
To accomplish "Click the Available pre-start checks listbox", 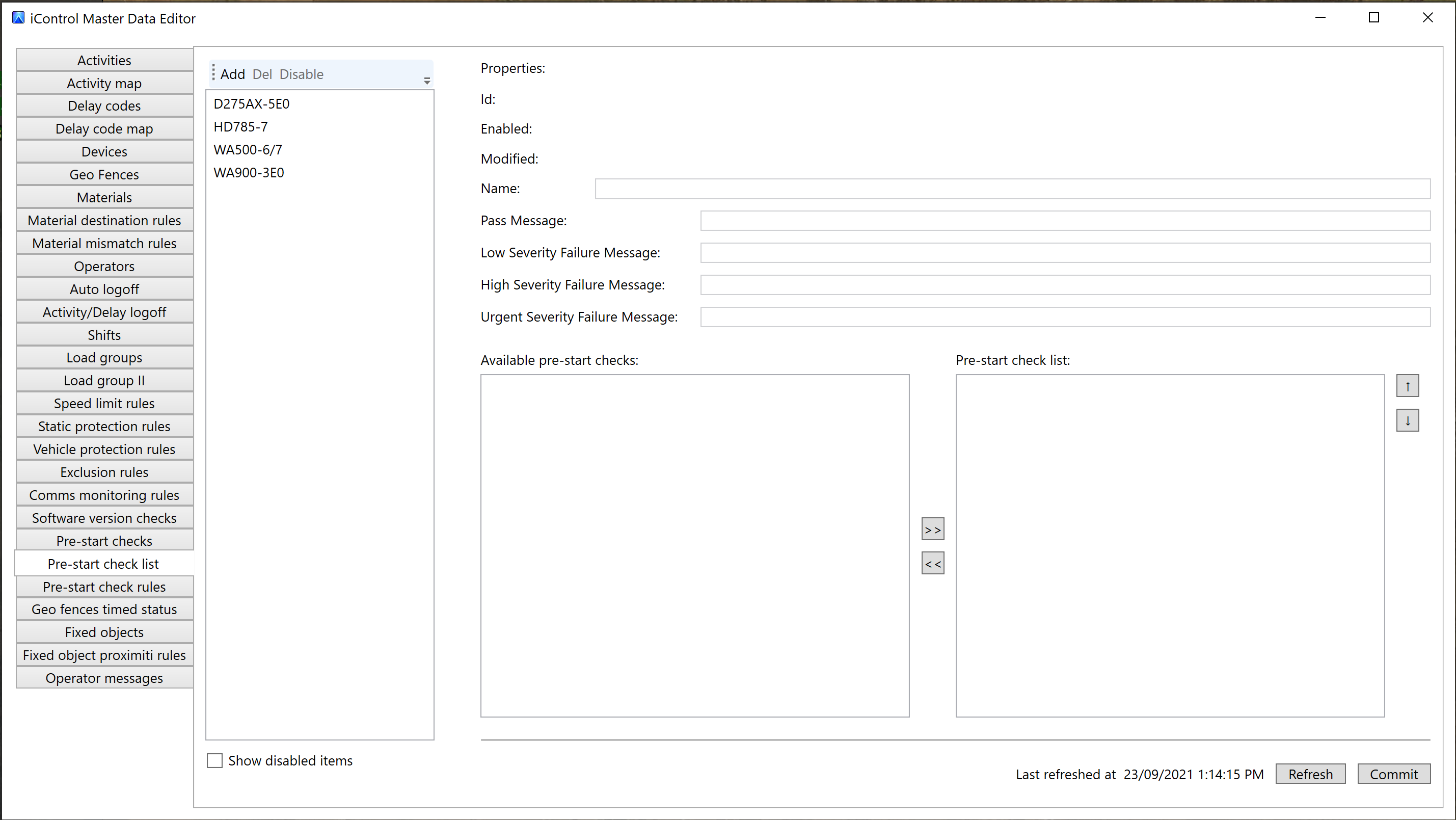I will click(x=695, y=546).
